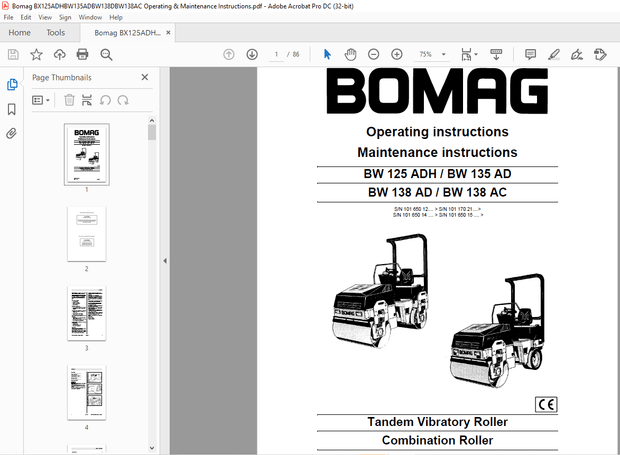Viewport: 620px width, 455px height.
Task: Open the Window menu
Action: point(90,17)
